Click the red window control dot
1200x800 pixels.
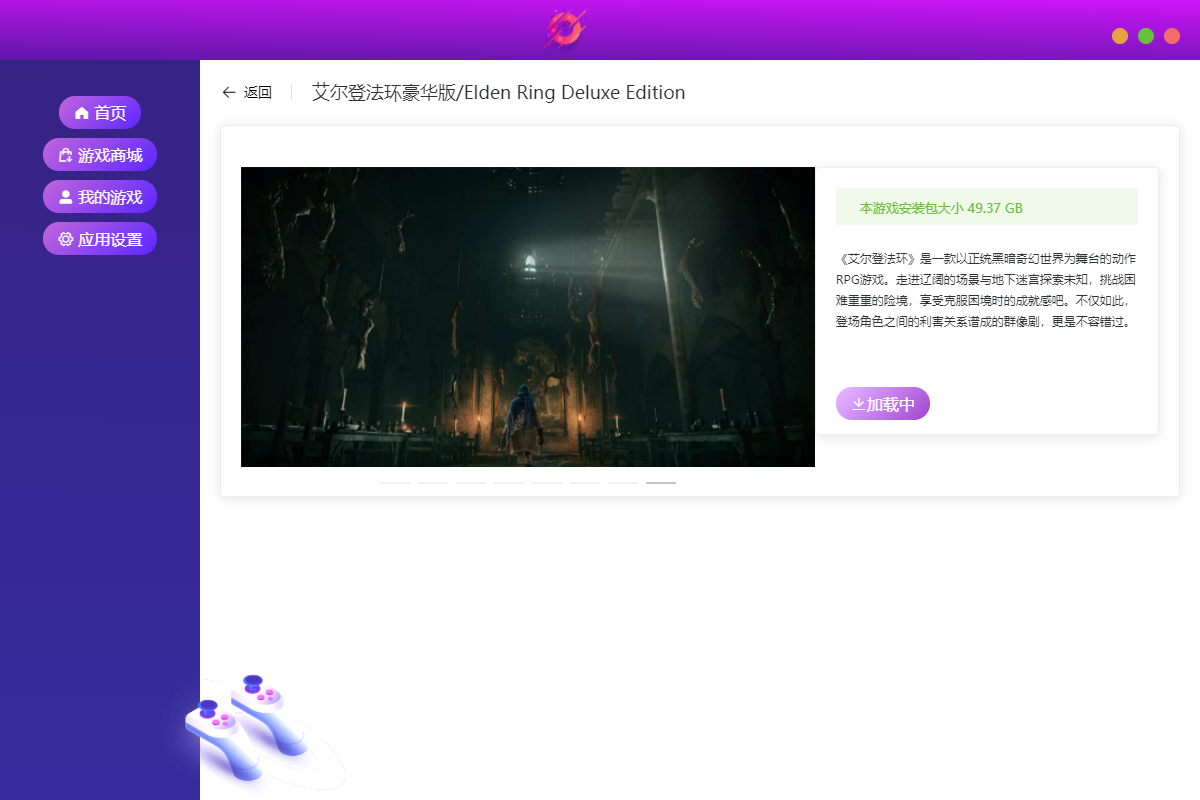pos(1172,36)
